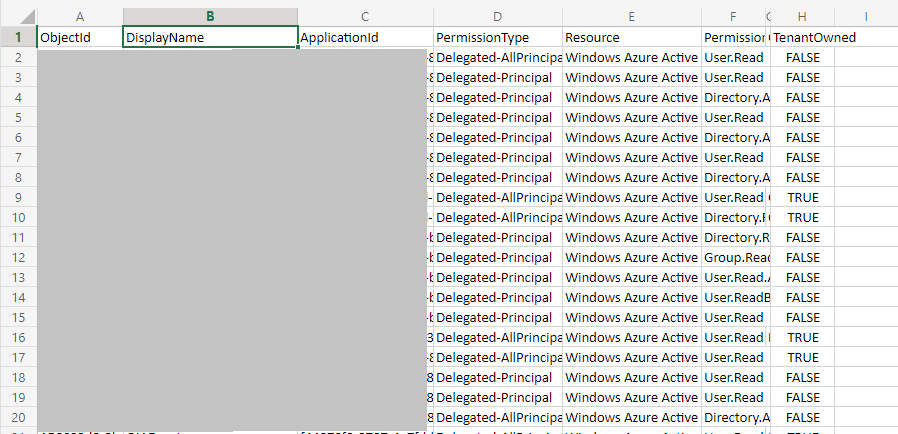Select User.Read.A cell in row 13

[x=734, y=278]
